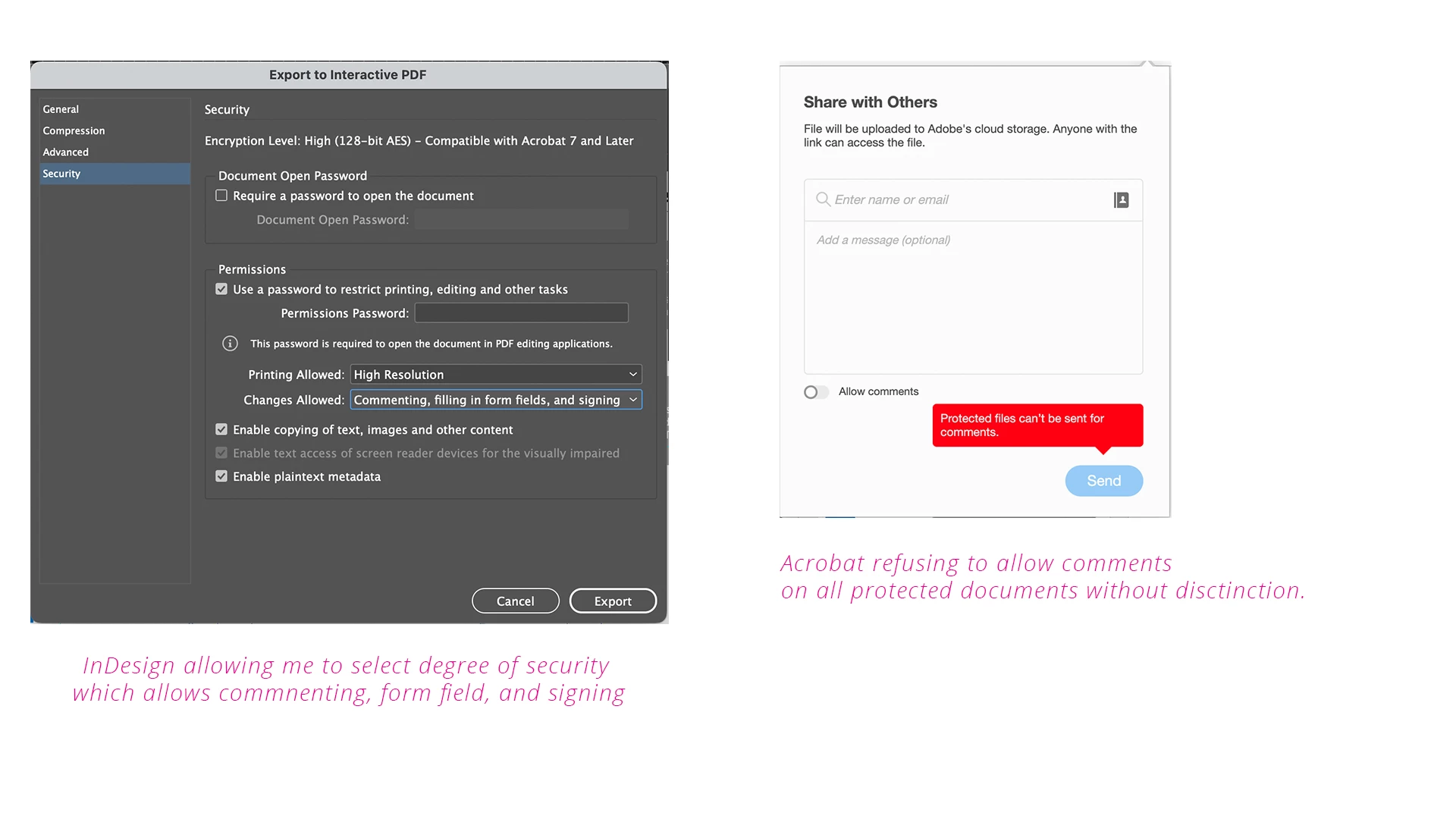
Task: Open the Advanced section
Action: tap(65, 152)
